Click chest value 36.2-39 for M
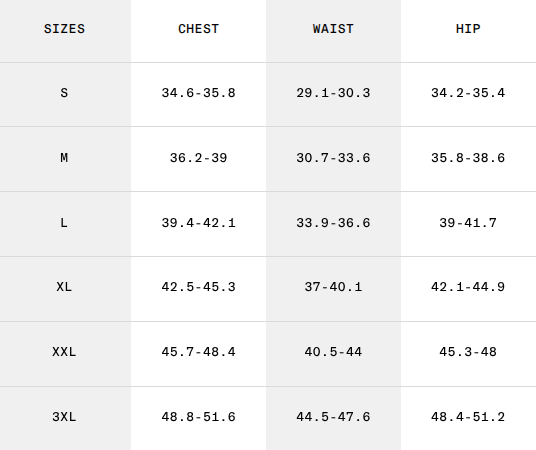Image resolution: width=536 pixels, height=450 pixels. (199, 158)
